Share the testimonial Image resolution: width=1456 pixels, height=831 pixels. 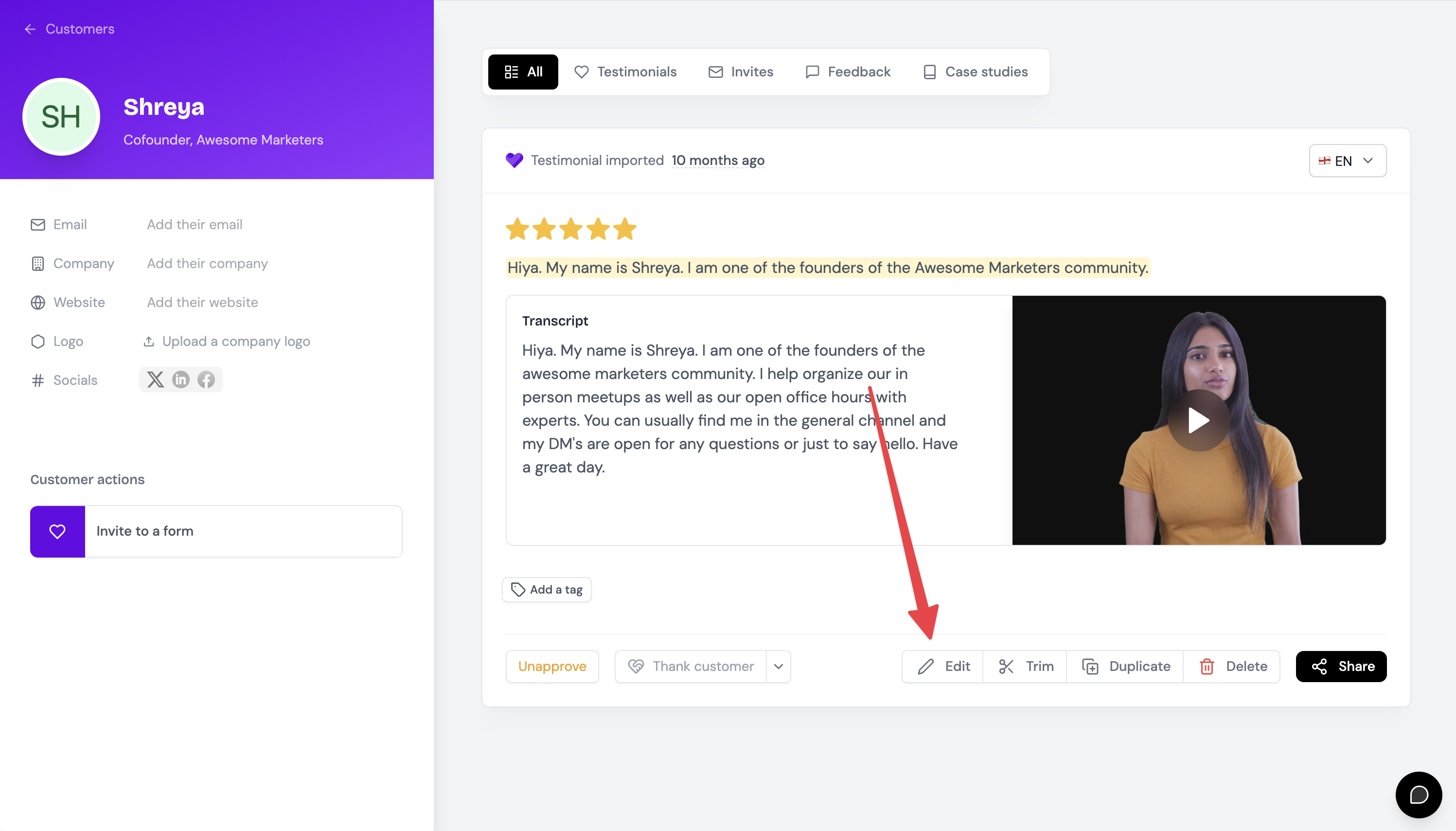coord(1341,667)
